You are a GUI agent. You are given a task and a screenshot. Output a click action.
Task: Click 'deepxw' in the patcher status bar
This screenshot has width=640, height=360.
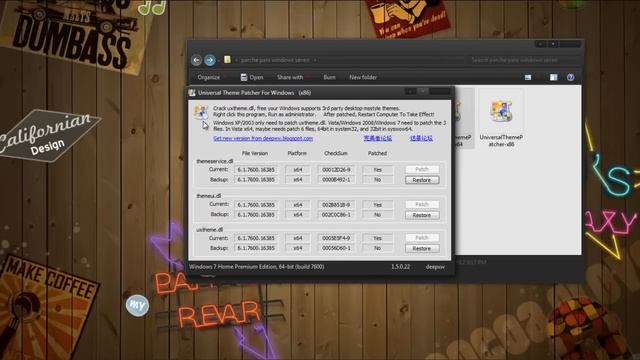pyautogui.click(x=435, y=267)
